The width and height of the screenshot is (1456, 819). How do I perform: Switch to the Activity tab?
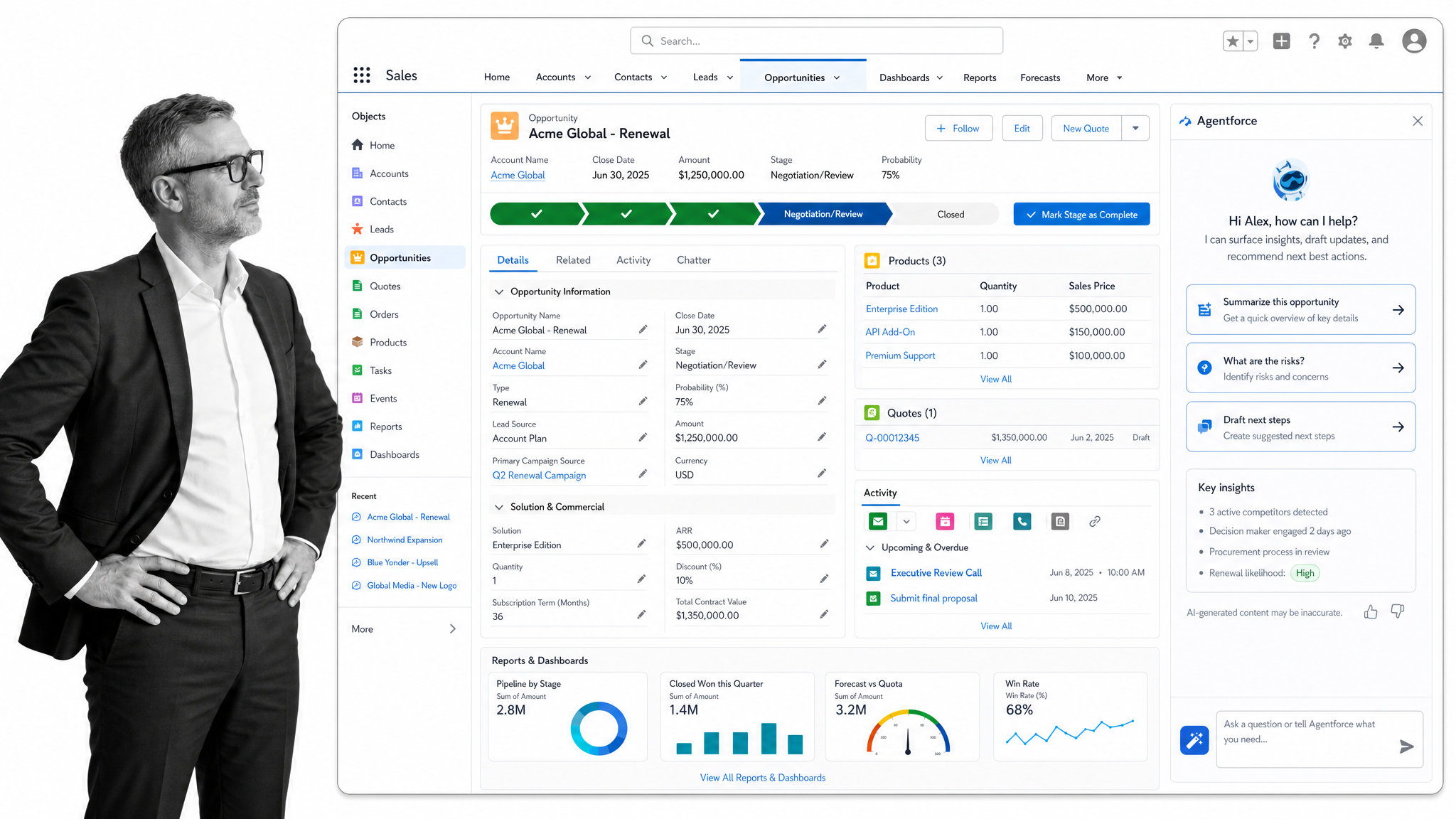633,260
